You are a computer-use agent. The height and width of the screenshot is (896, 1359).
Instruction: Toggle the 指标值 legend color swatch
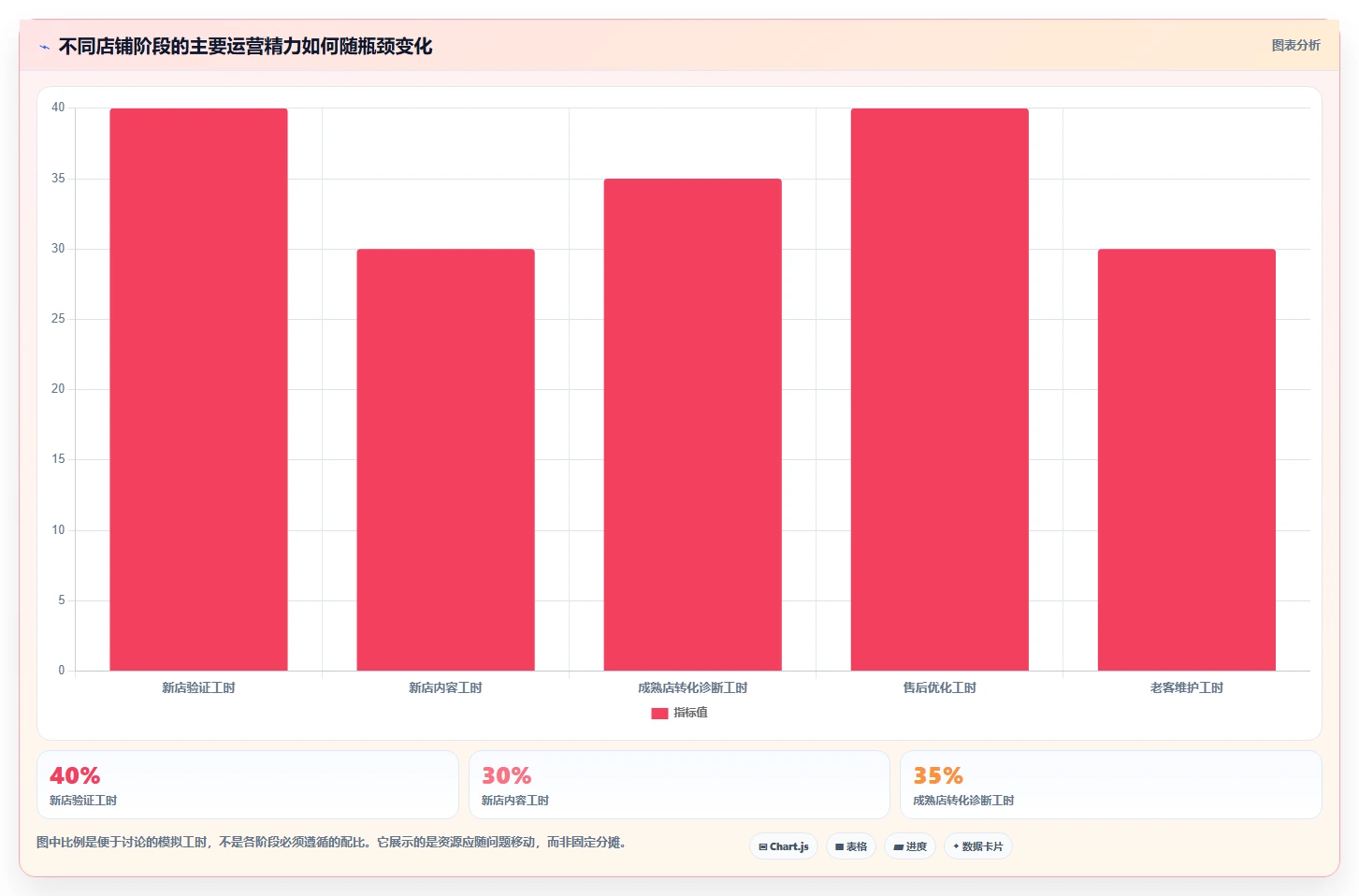[x=659, y=713]
